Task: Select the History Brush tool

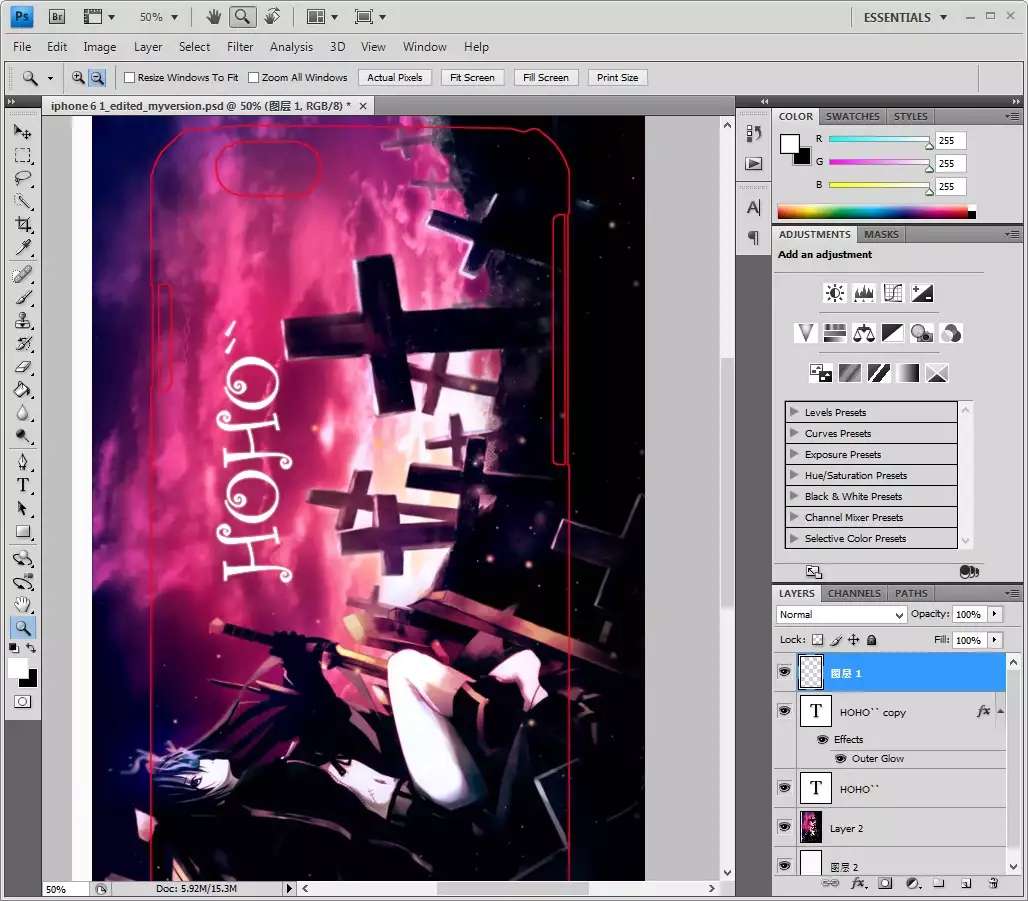Action: [23, 344]
